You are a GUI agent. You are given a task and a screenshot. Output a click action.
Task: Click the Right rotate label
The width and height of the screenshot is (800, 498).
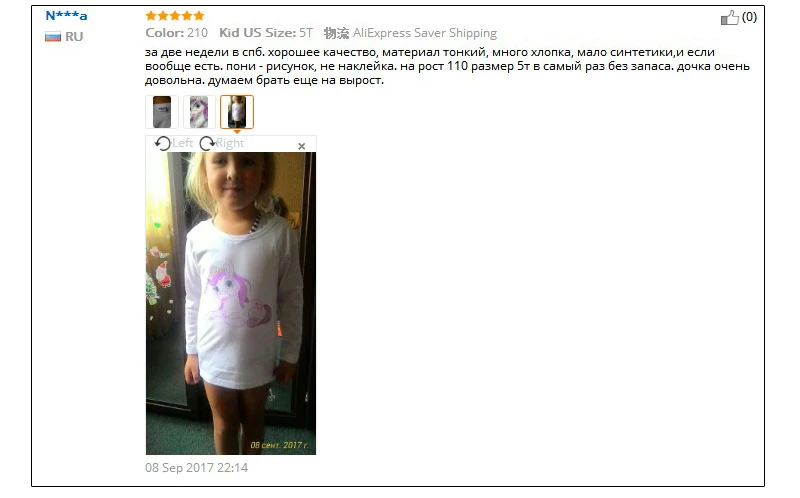[230, 143]
